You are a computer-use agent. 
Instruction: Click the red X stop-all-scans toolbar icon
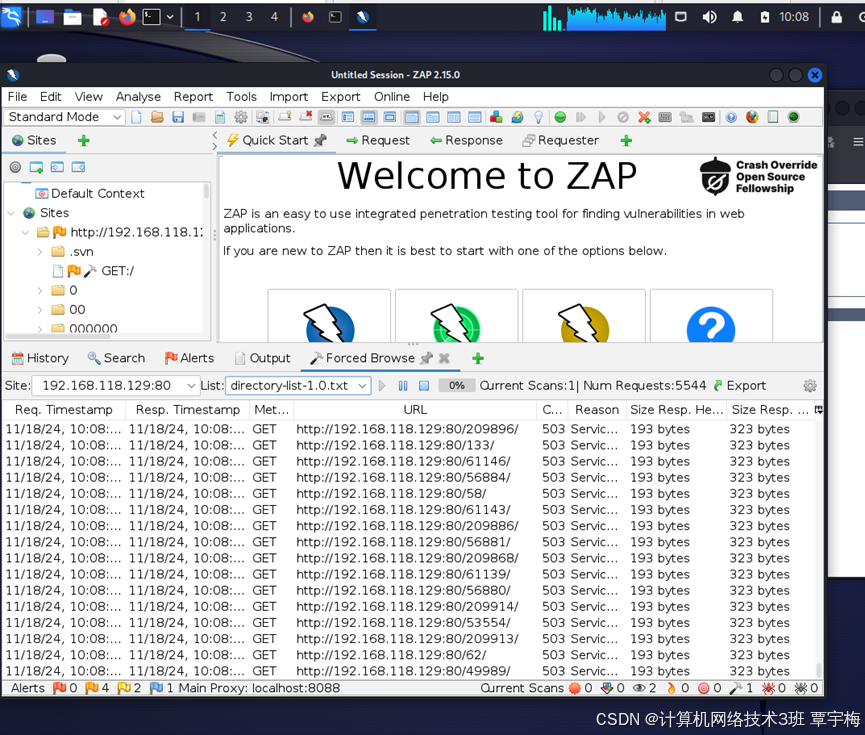(x=644, y=117)
